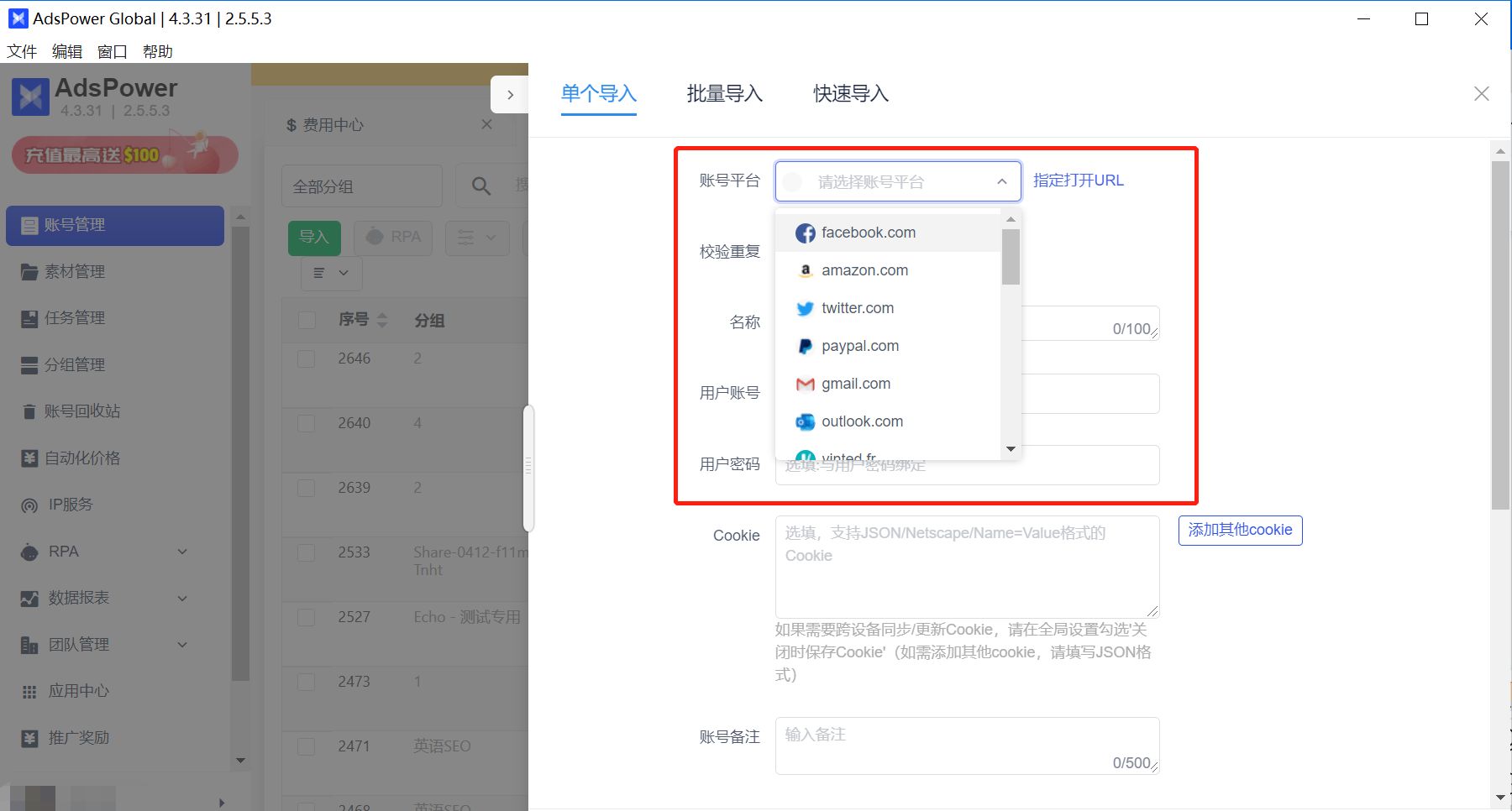Sort table by 序号 column
Image resolution: width=1512 pixels, height=811 pixels.
382,320
